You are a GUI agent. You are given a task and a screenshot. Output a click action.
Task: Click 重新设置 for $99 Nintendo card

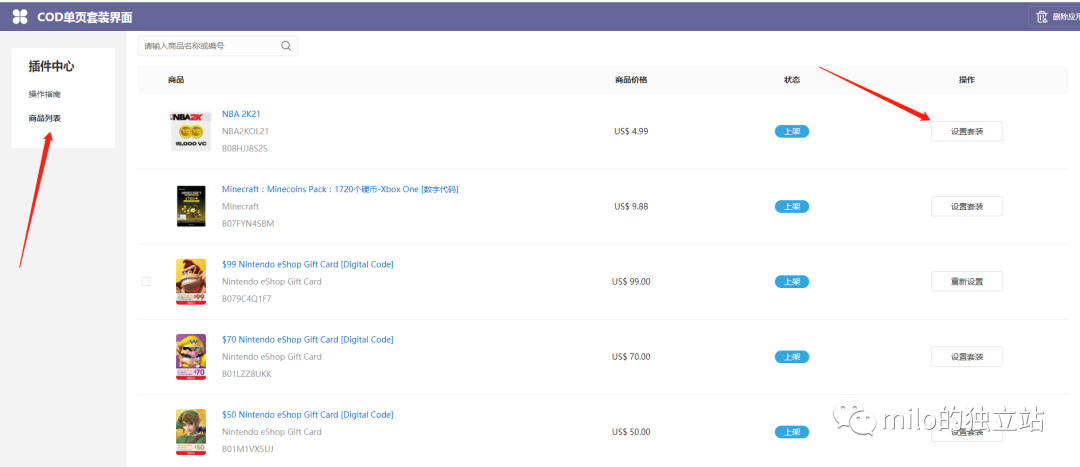click(x=966, y=281)
